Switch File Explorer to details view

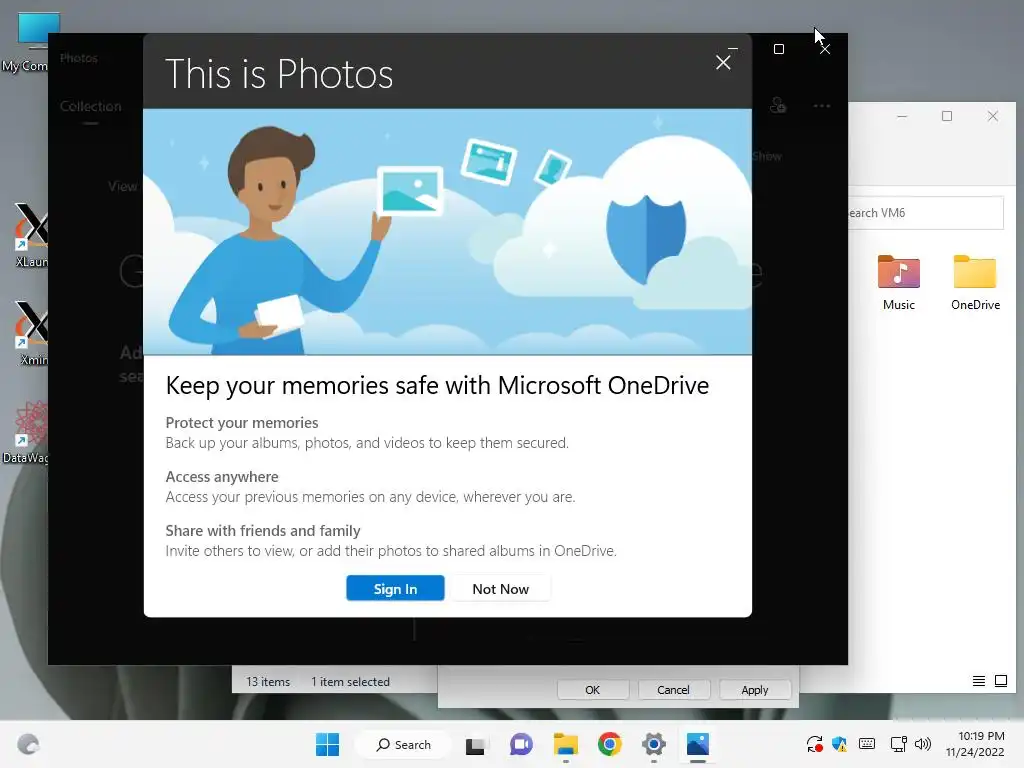click(x=978, y=681)
